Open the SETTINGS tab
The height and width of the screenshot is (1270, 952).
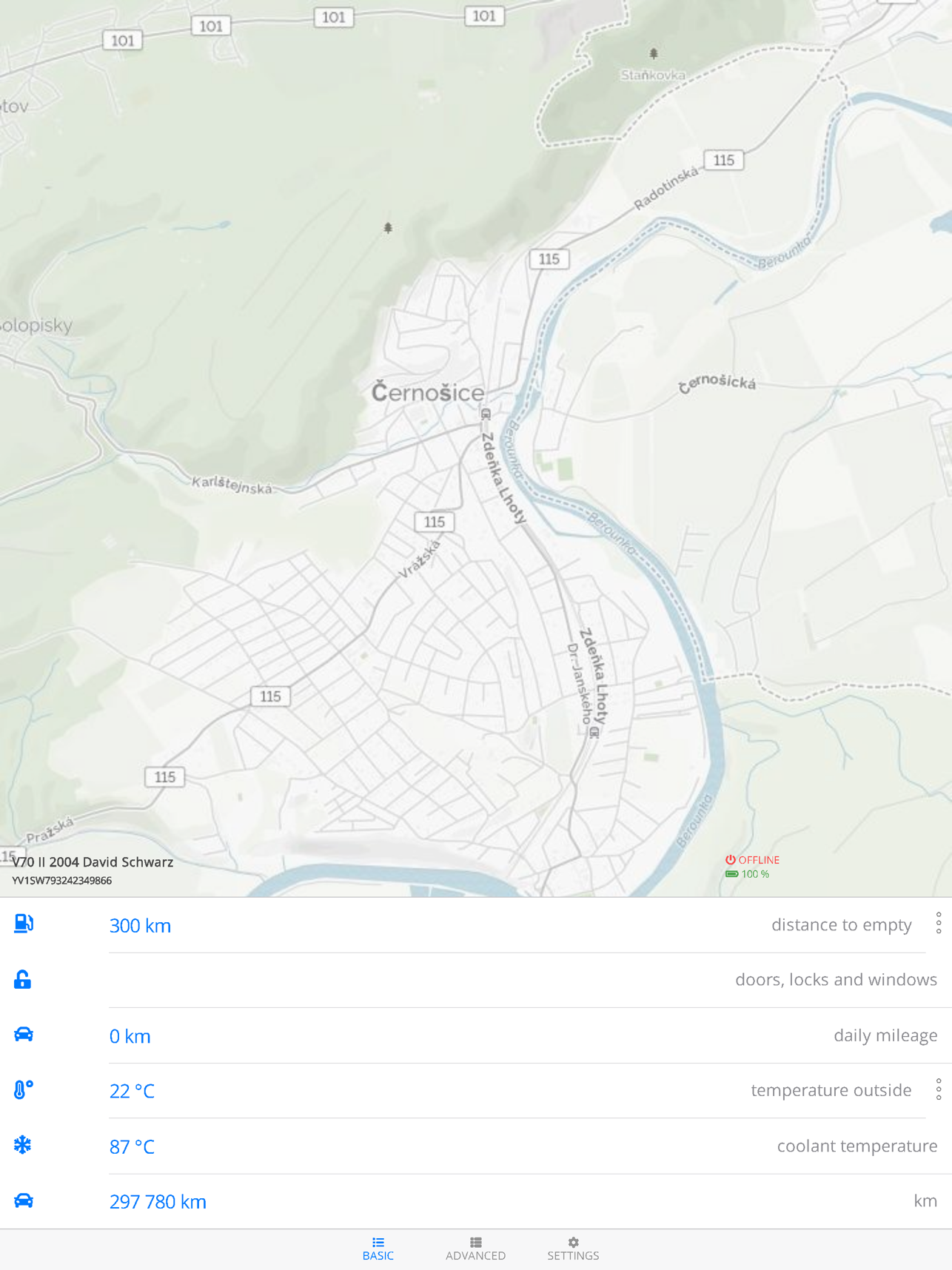573,1249
